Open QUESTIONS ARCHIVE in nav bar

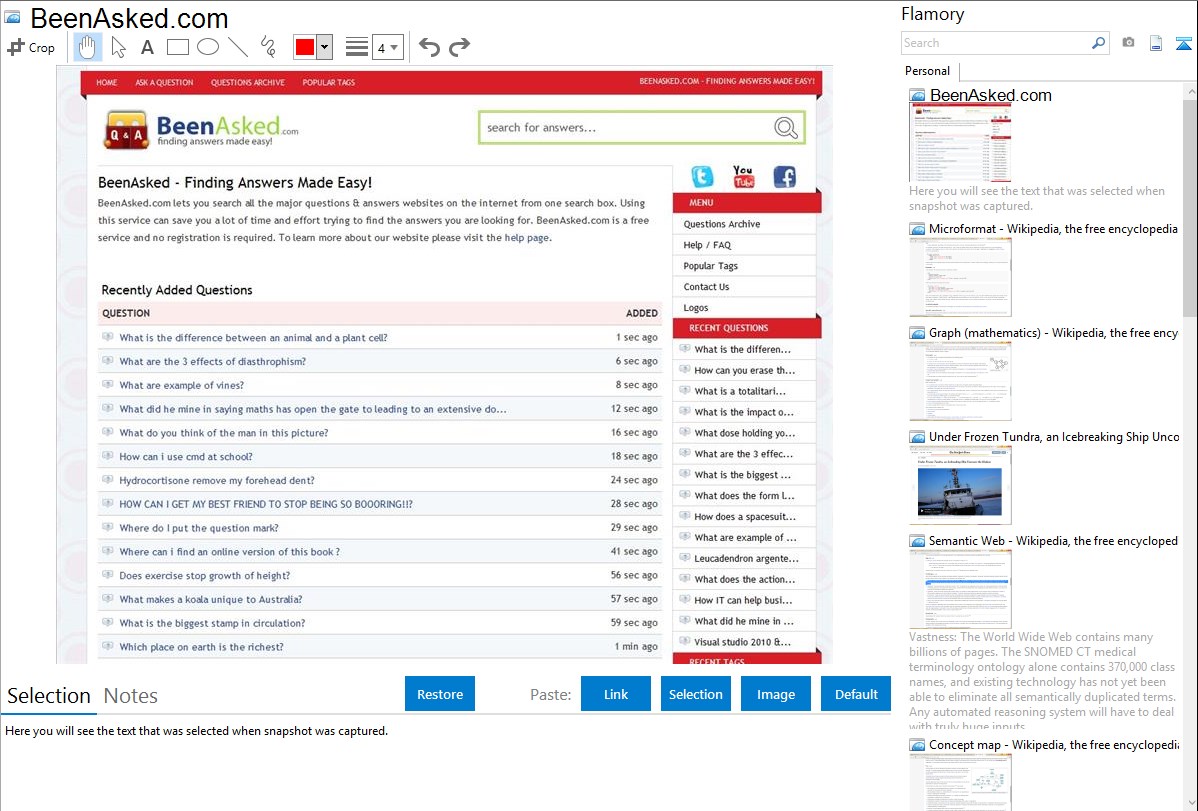pos(248,83)
